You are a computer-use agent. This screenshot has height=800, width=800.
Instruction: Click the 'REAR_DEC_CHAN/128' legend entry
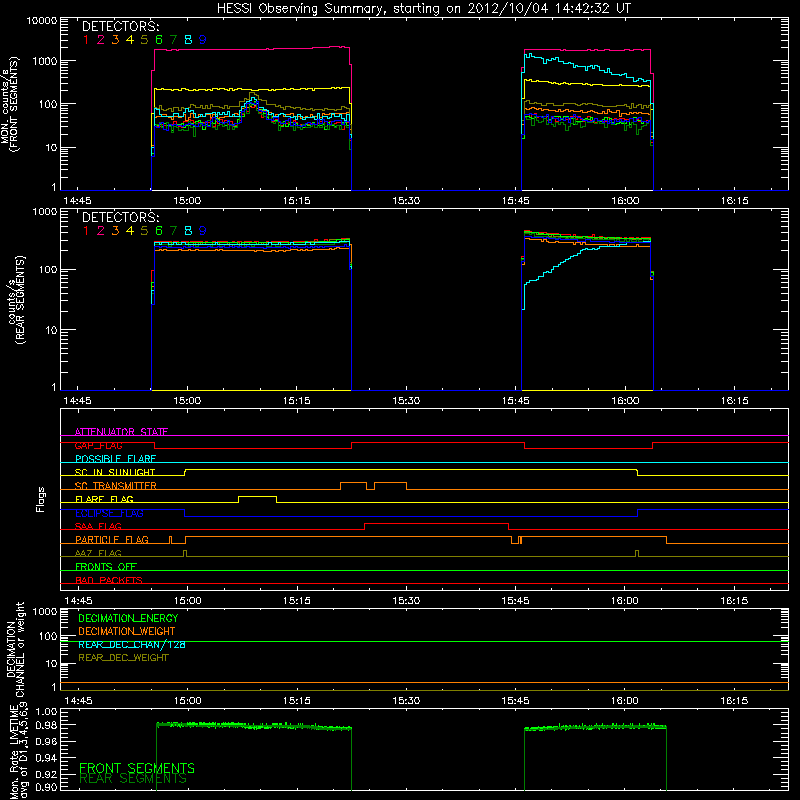(x=132, y=644)
